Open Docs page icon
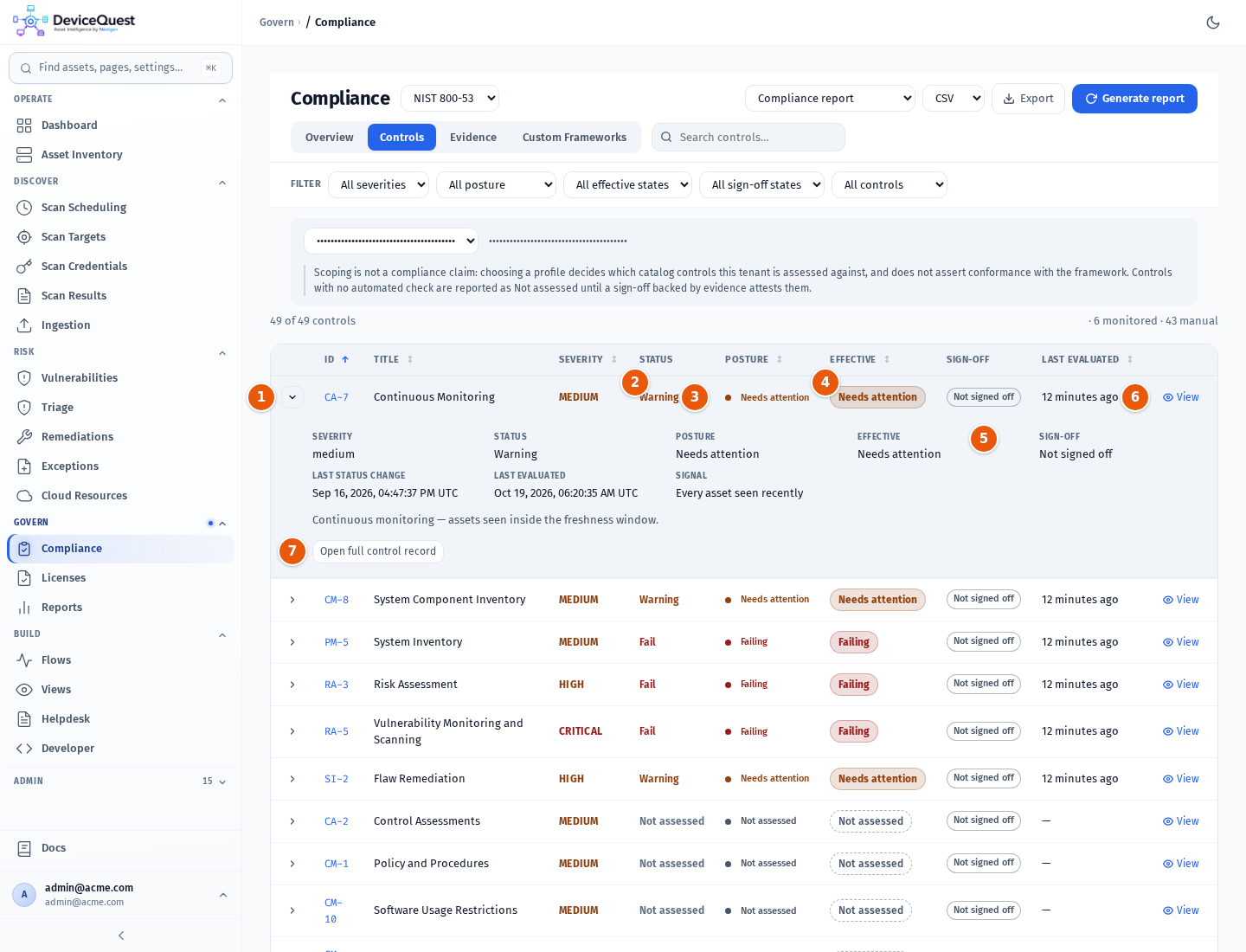The image size is (1246, 952). [24, 848]
